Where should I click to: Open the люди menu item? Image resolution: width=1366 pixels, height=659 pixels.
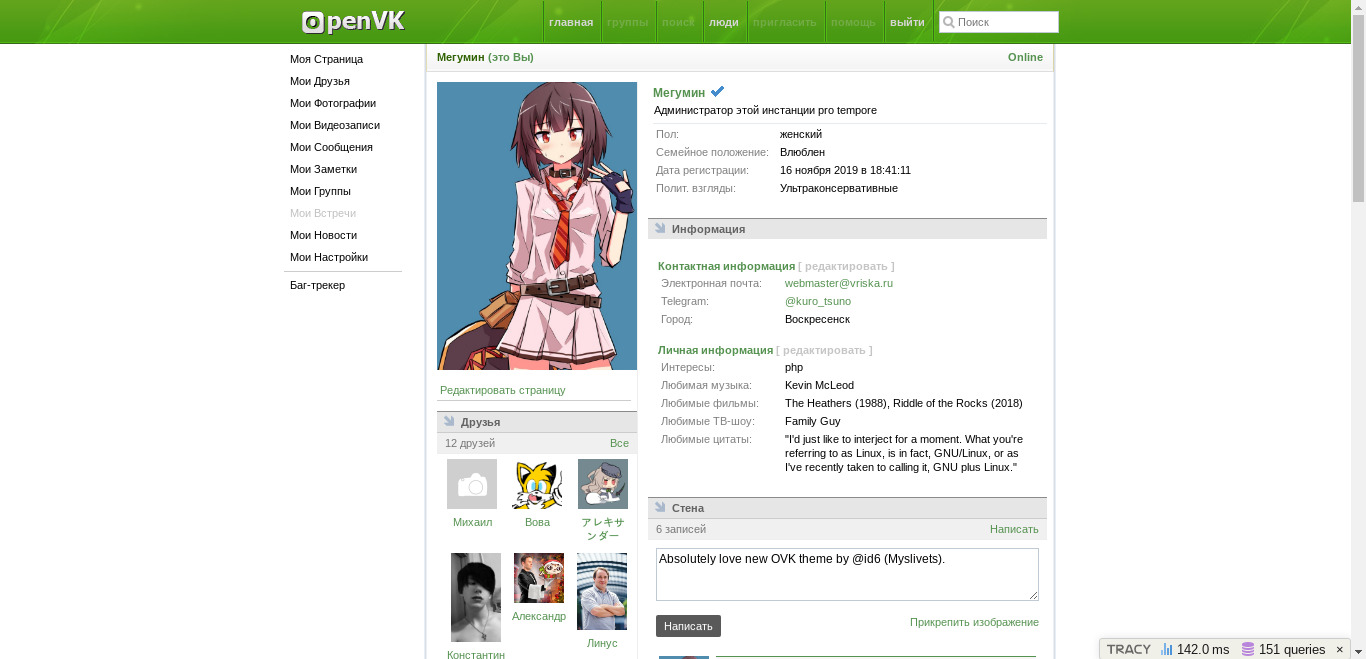724,22
